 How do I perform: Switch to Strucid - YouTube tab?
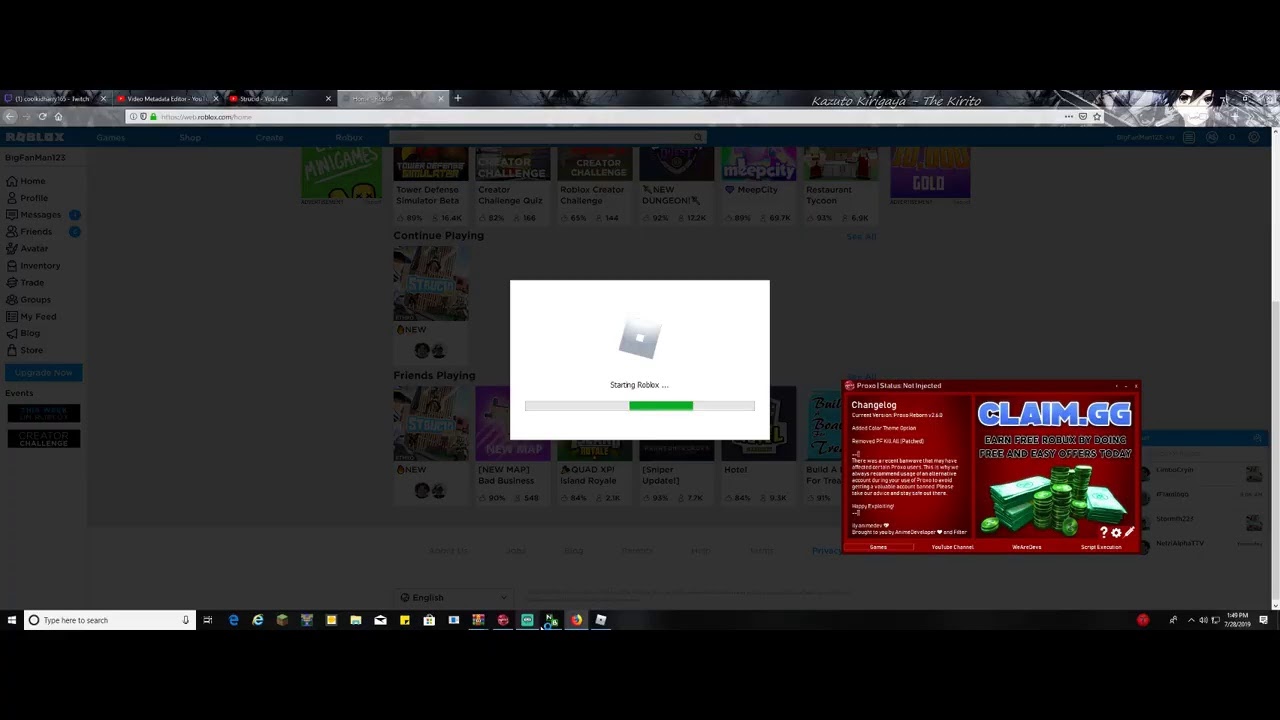pyautogui.click(x=280, y=98)
